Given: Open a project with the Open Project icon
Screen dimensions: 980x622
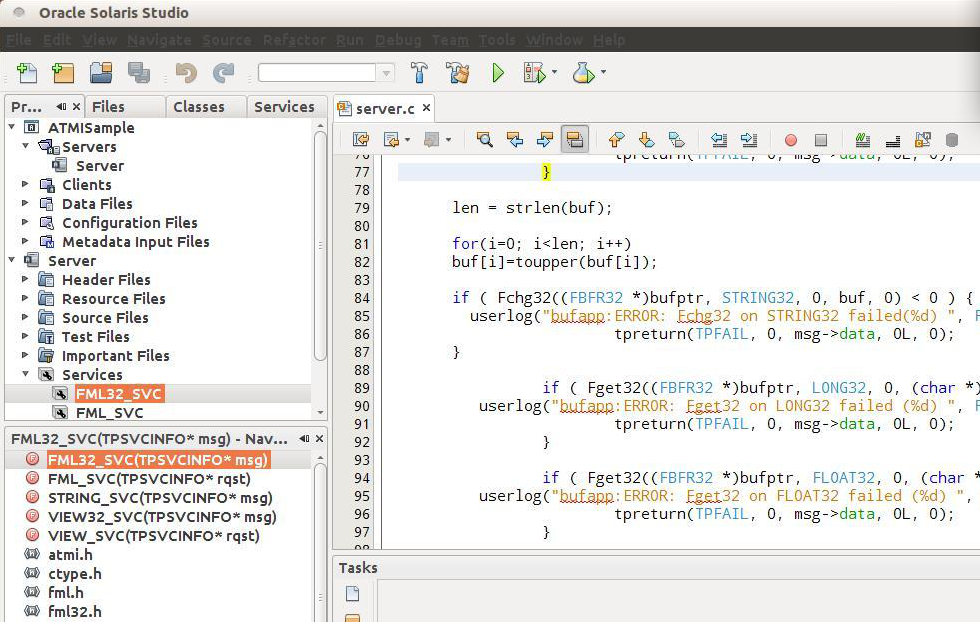Looking at the screenshot, I should (101, 73).
